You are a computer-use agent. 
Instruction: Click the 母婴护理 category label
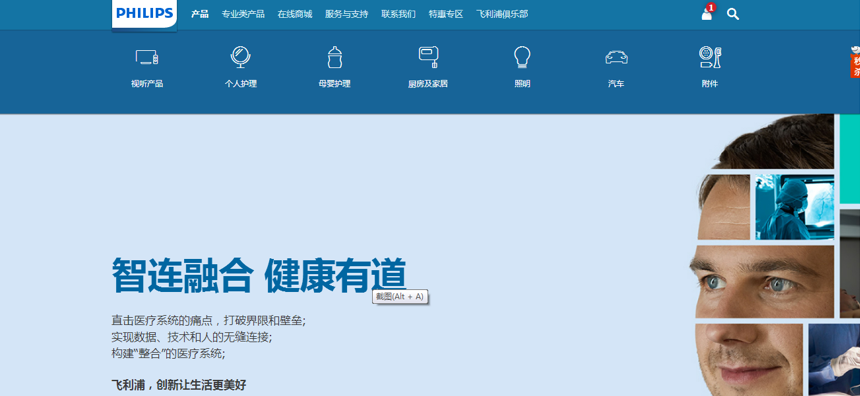pos(335,84)
